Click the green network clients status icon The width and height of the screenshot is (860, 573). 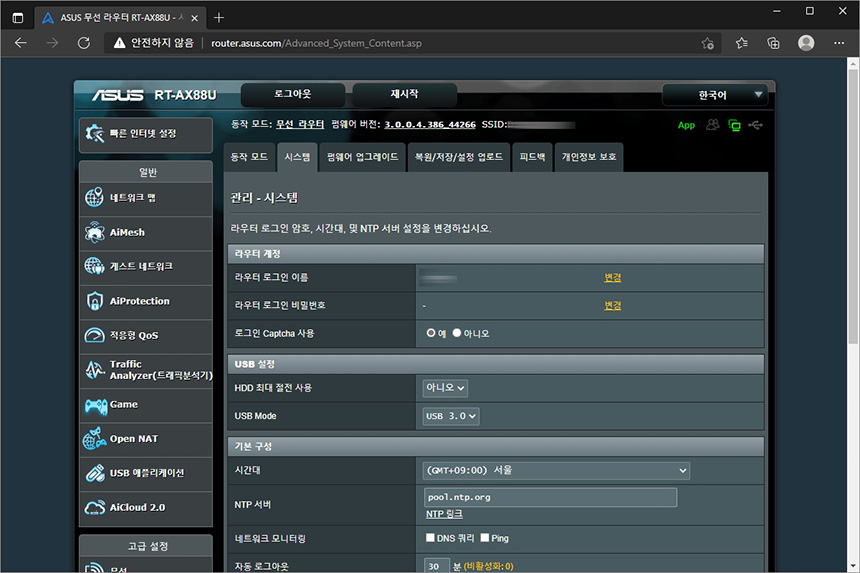[734, 125]
